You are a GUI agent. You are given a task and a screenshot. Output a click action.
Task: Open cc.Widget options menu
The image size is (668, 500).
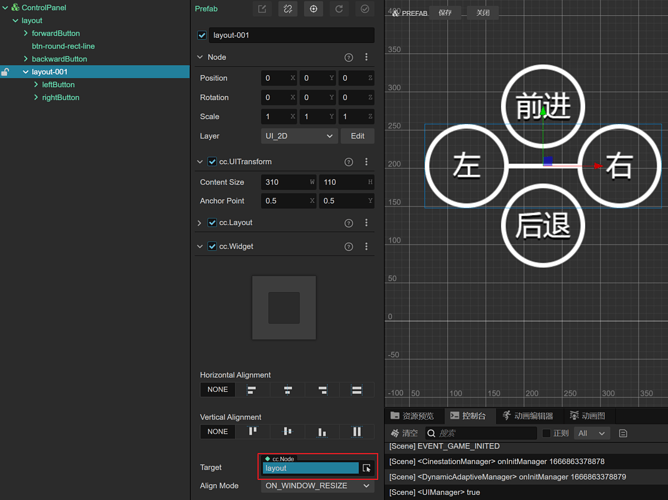(x=366, y=247)
